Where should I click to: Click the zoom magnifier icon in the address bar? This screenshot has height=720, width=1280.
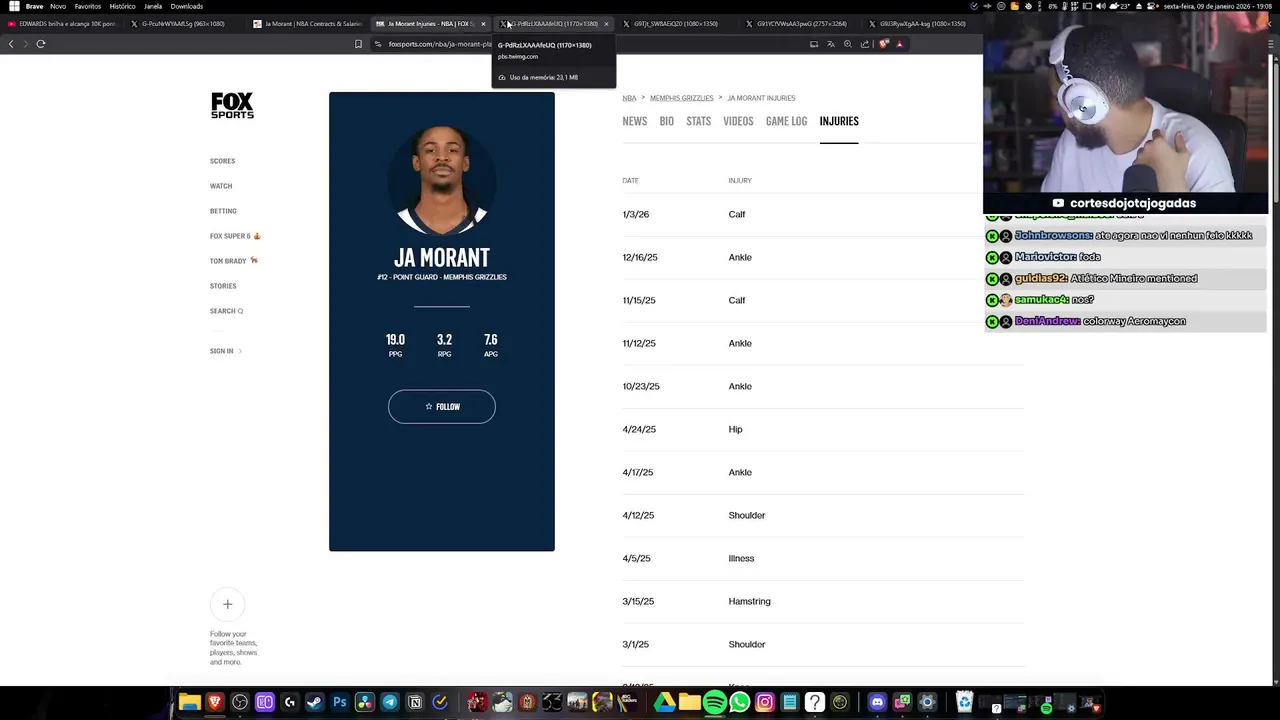point(848,44)
